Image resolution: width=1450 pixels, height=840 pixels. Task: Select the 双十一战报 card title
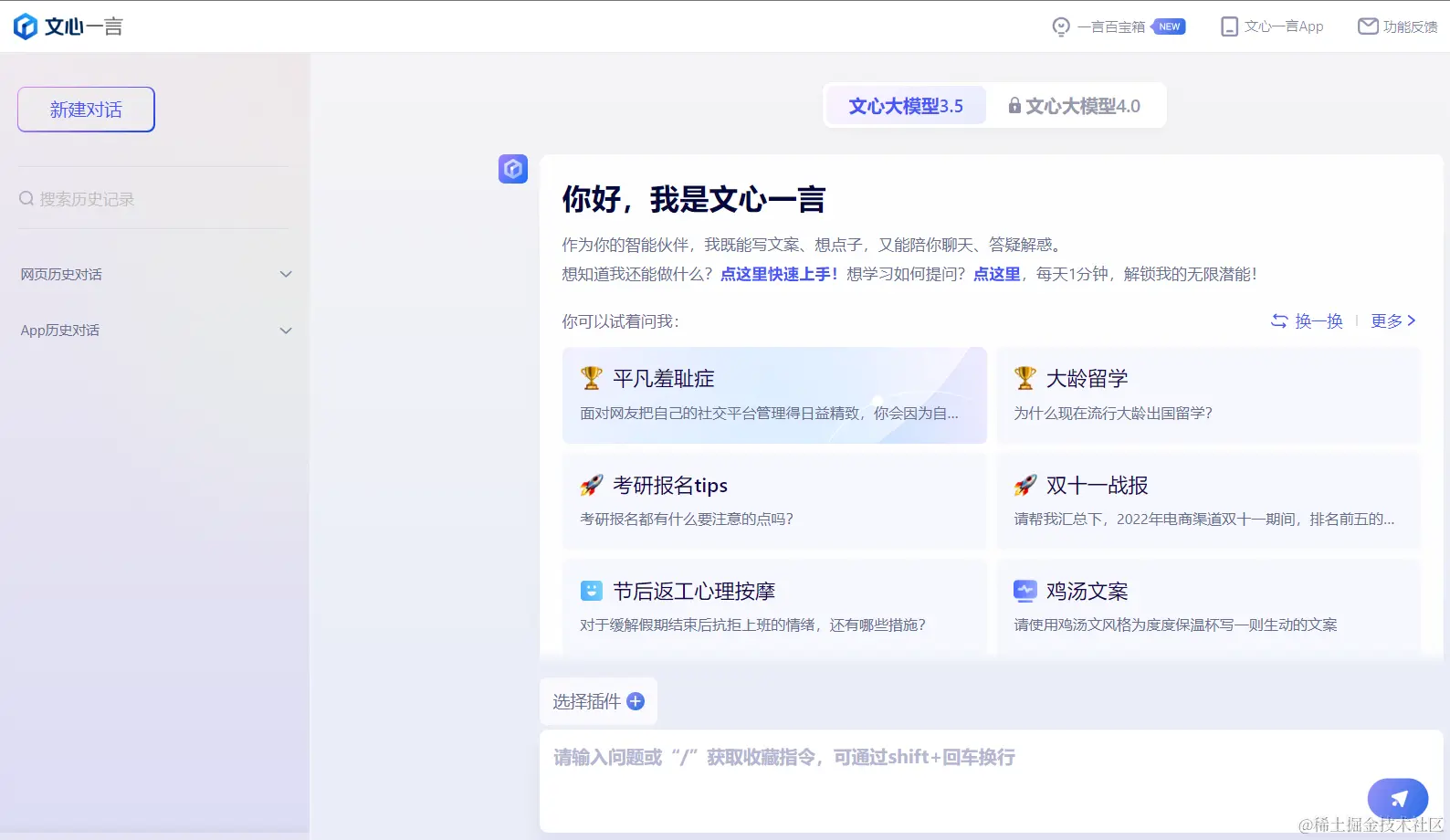coord(1097,485)
